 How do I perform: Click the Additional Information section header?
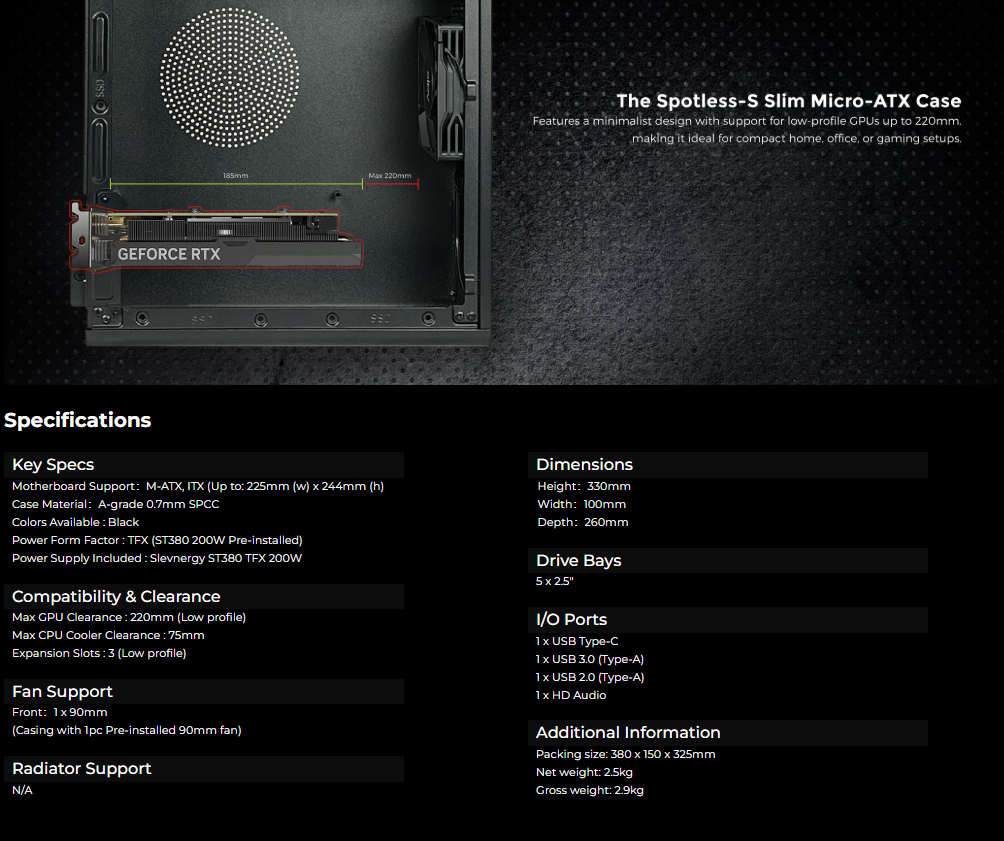click(628, 732)
